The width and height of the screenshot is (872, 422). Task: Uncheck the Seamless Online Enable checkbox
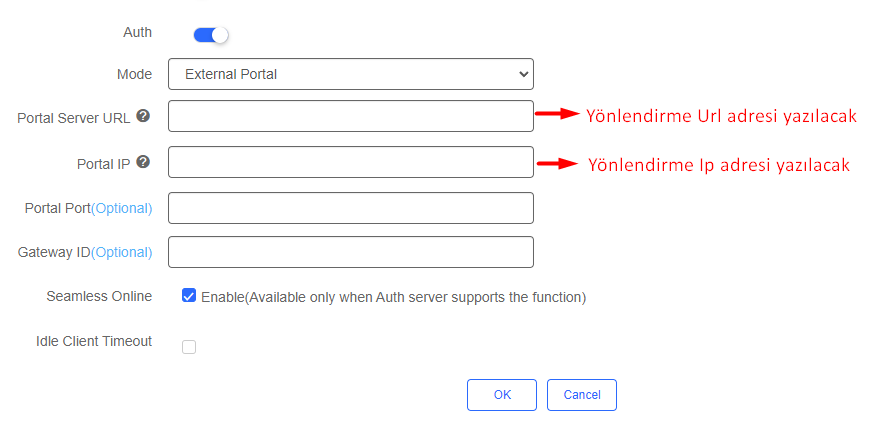[x=189, y=296]
